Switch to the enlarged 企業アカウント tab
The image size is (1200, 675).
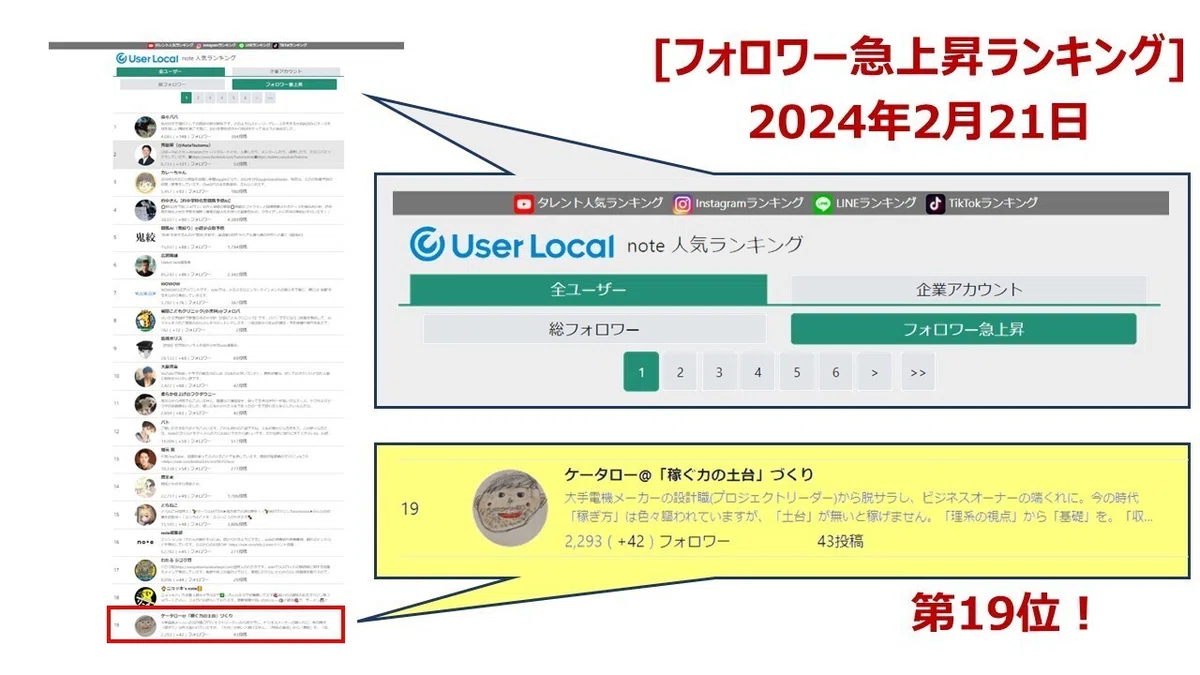(968, 290)
